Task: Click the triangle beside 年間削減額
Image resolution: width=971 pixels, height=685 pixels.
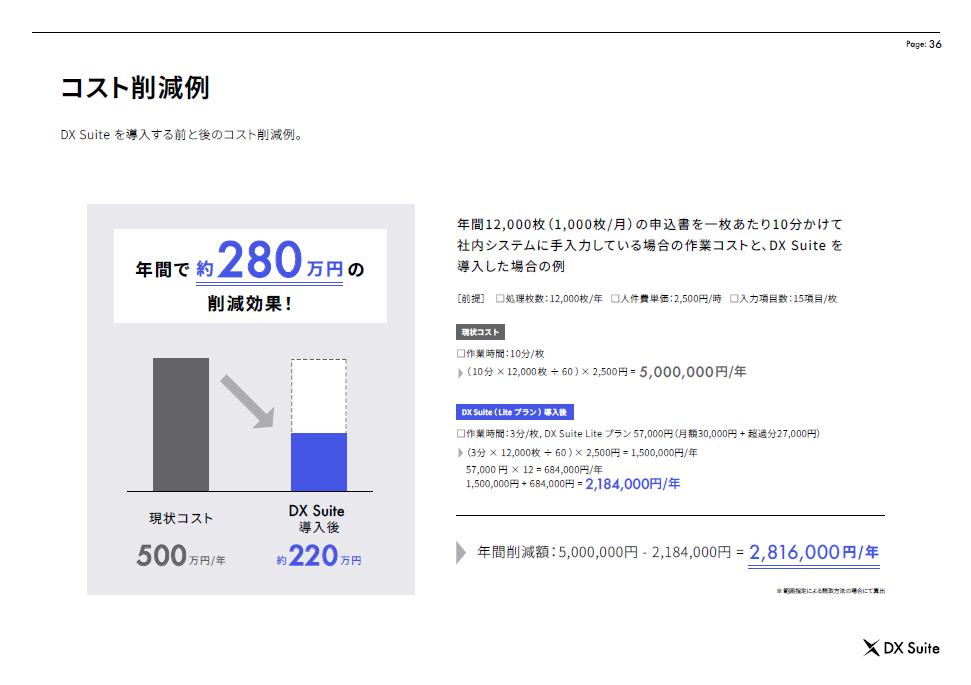Action: pos(461,552)
